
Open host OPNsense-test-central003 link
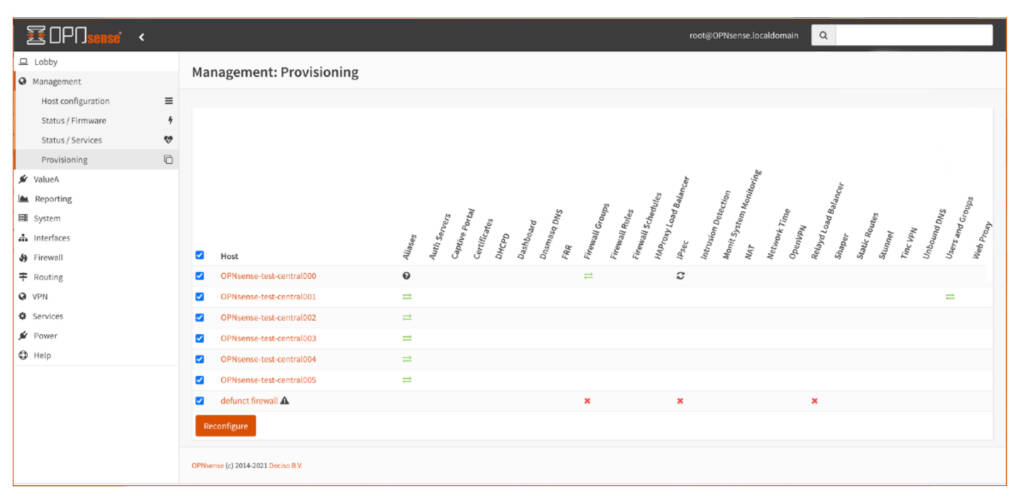[268, 338]
